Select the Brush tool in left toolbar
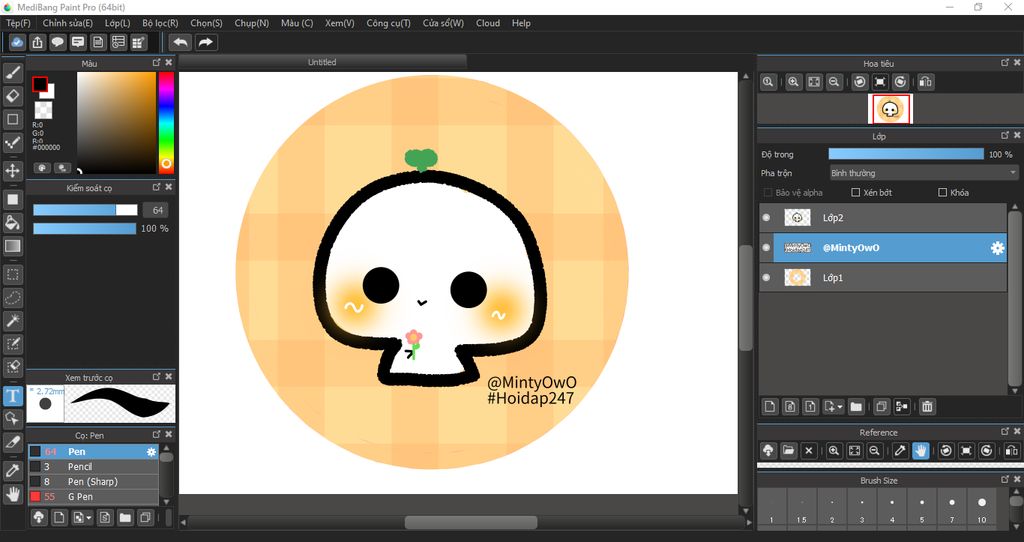The width and height of the screenshot is (1024, 542). [12, 72]
